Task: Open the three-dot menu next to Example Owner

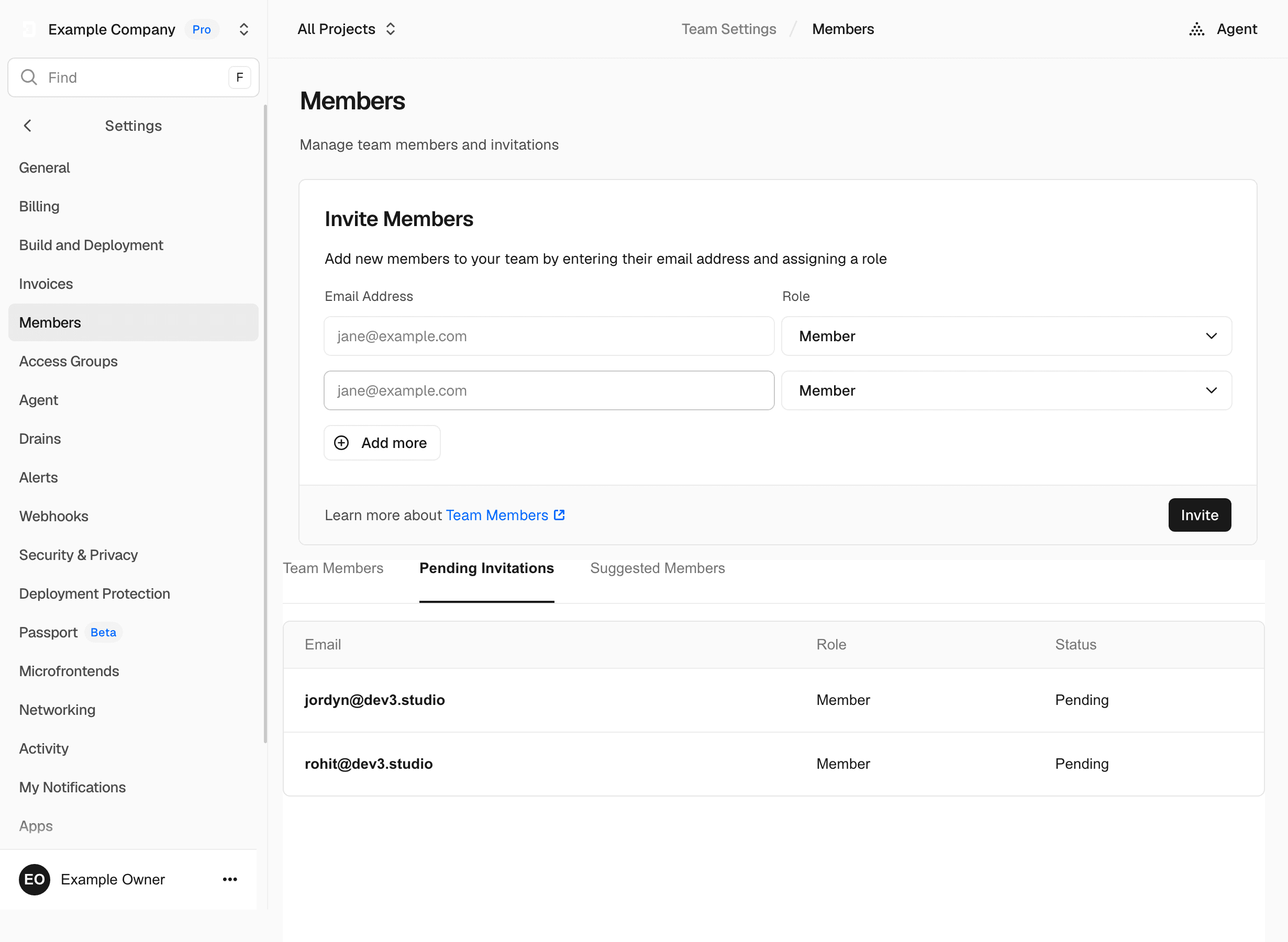Action: pos(230,879)
